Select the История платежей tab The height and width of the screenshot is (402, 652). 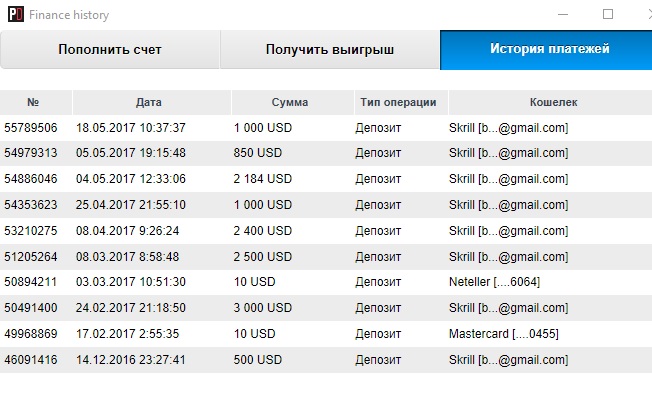click(546, 49)
